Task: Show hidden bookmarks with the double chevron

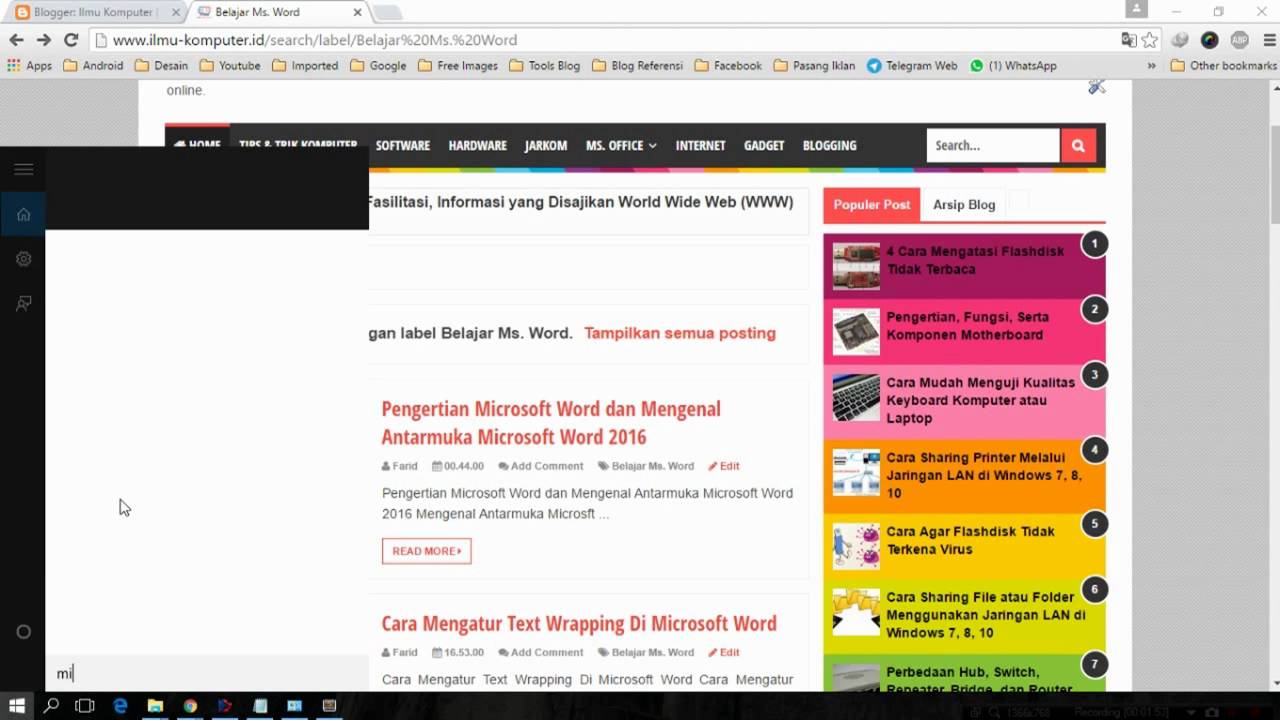Action: tap(1151, 66)
